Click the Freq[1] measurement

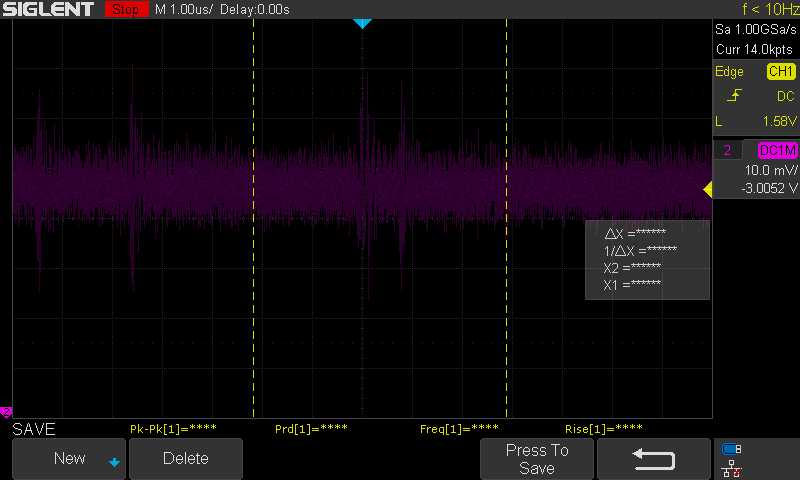(x=459, y=428)
